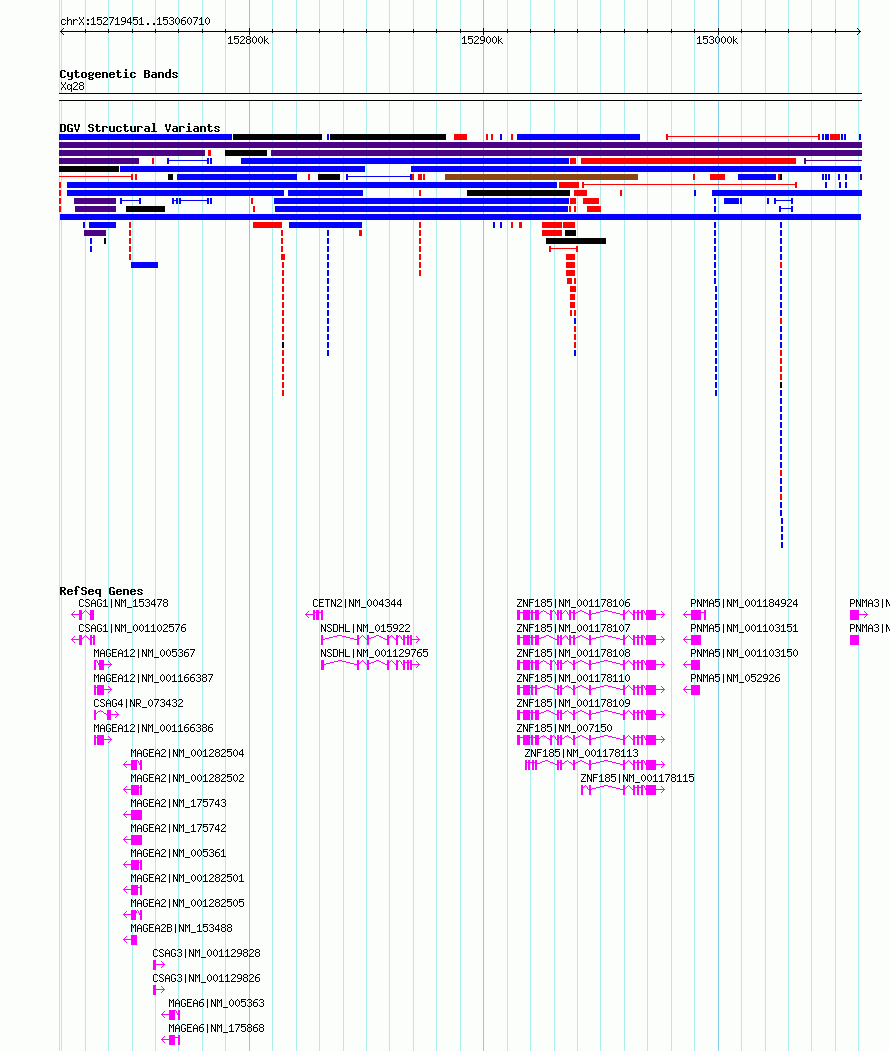The height and width of the screenshot is (1051, 890).
Task: Open MAGEA2|NM_001282505 transcript label
Action: coord(188,904)
